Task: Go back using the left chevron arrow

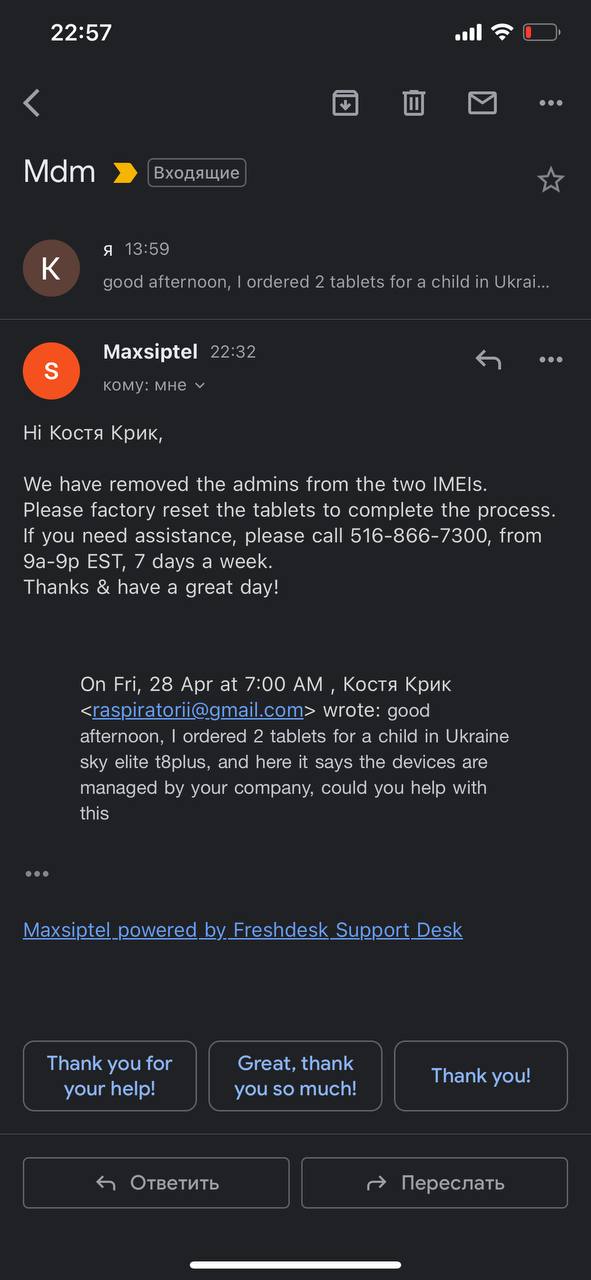Action: click(32, 102)
